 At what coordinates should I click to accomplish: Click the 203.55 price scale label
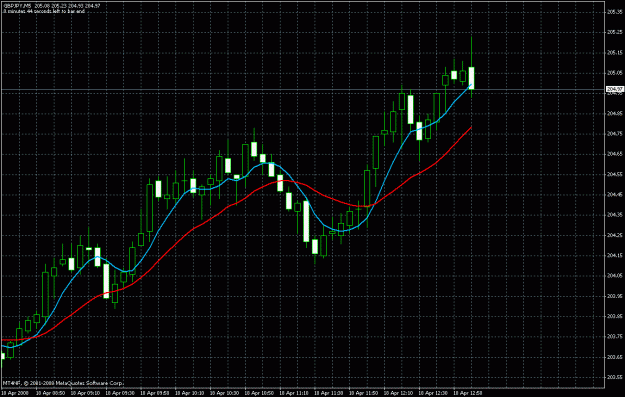615,377
